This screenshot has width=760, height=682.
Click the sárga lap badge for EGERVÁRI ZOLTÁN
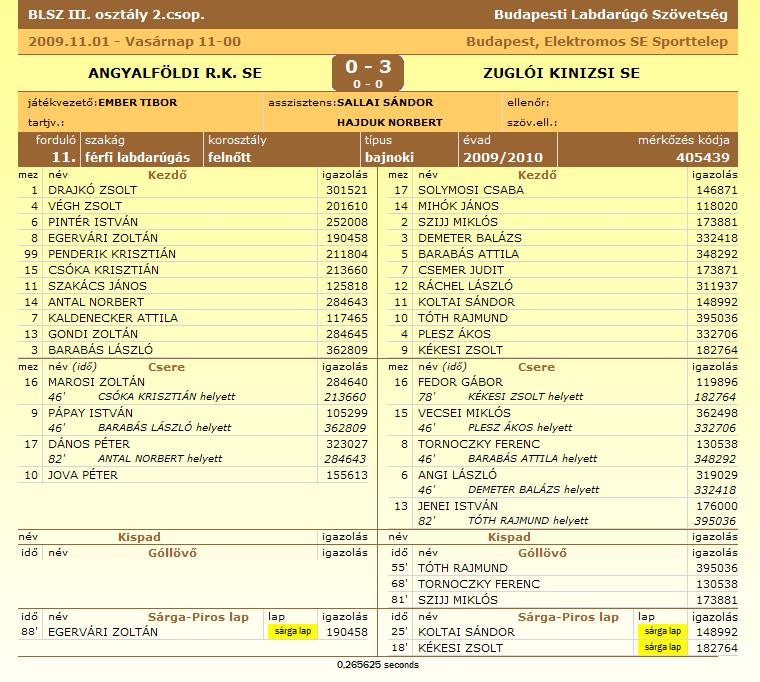293,632
